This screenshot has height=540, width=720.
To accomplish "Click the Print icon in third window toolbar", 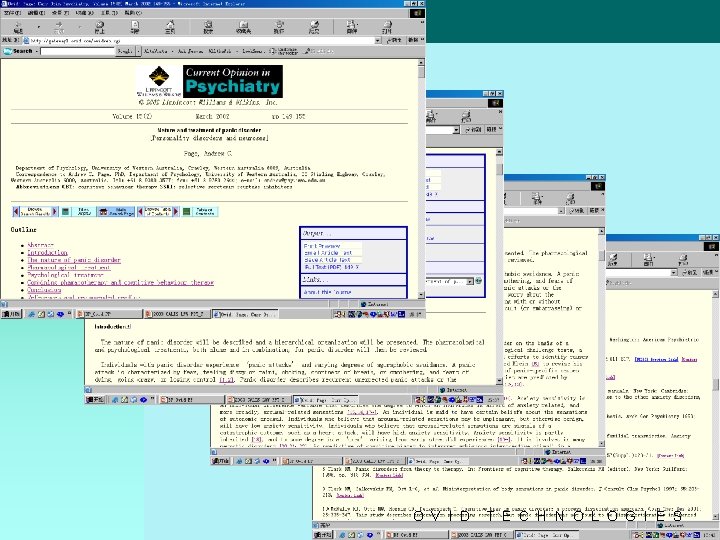I will (570, 198).
